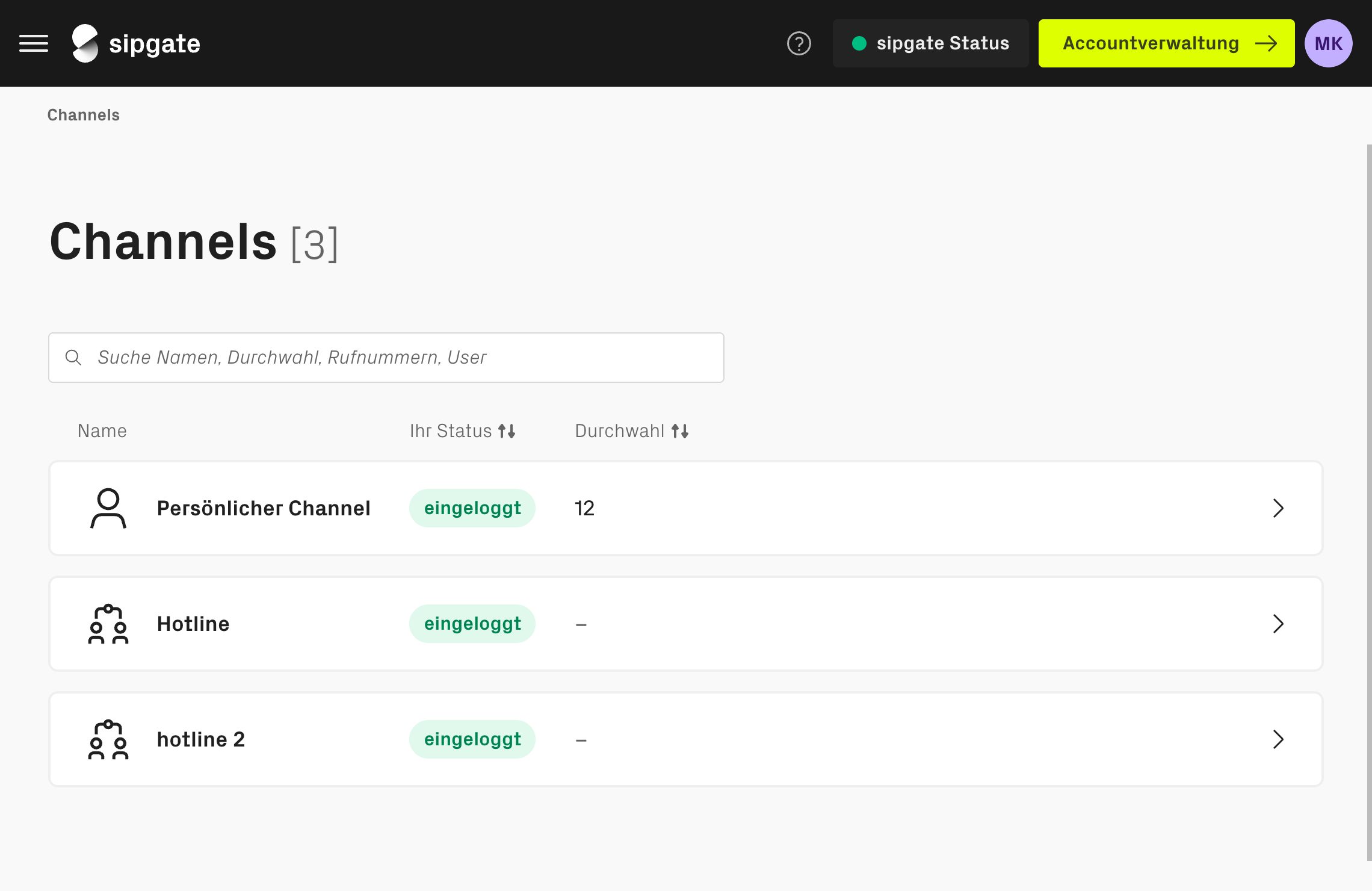Focus the Suche Namen search field
Viewport: 1372px width, 891px height.
(x=397, y=358)
